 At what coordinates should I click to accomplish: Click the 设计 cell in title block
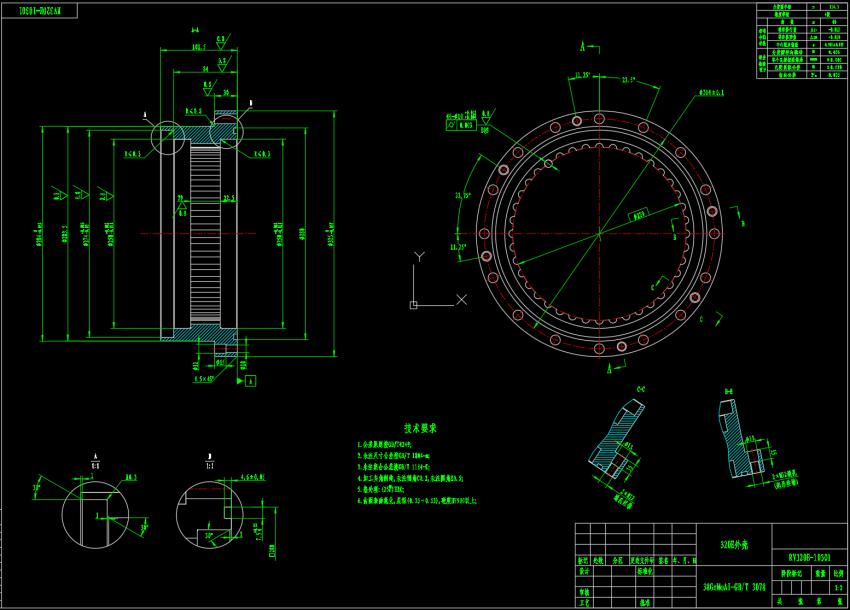(583, 571)
